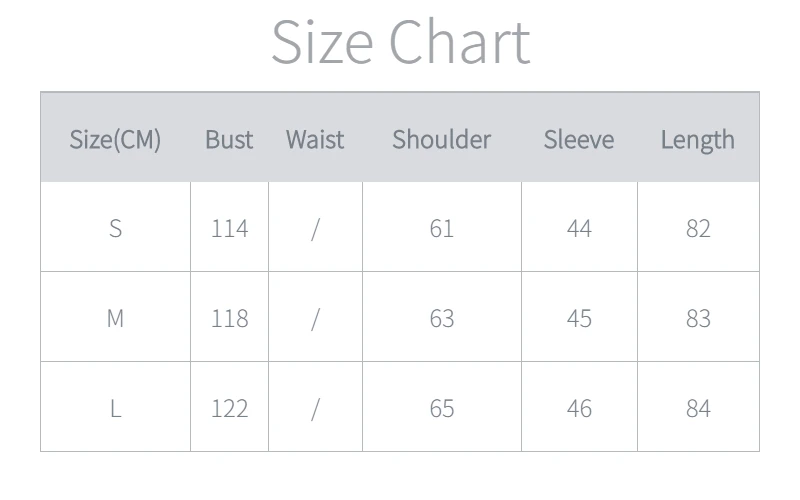Click the Shoulder column header
800x500 pixels.
pos(441,139)
